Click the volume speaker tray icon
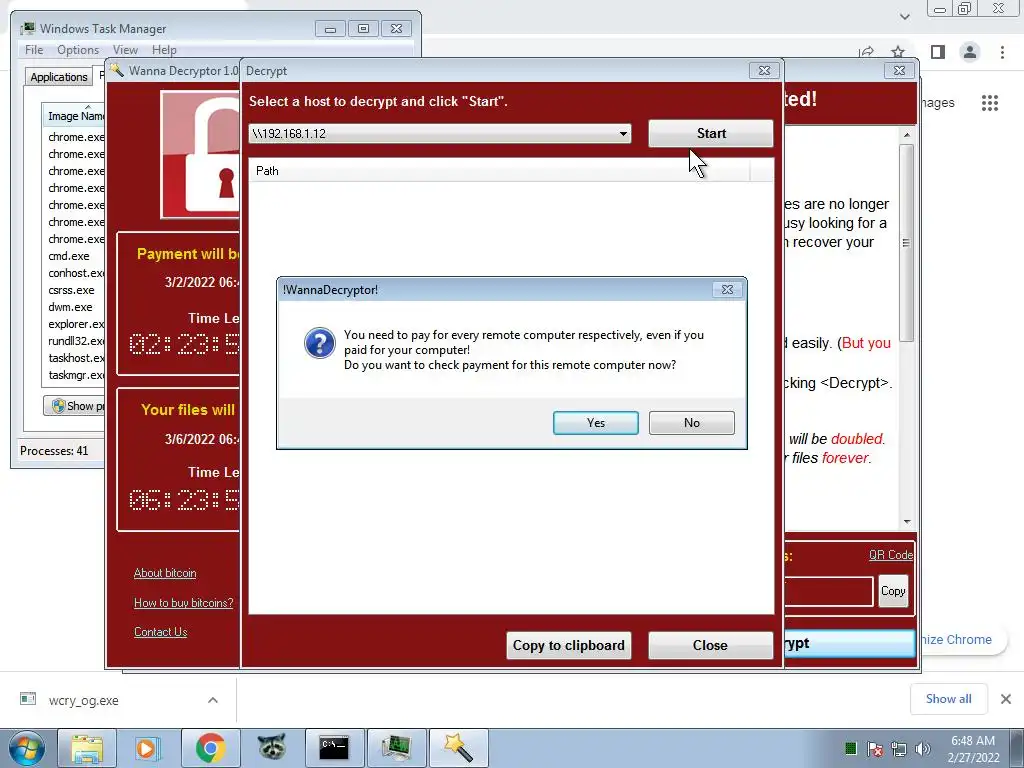 coord(922,748)
